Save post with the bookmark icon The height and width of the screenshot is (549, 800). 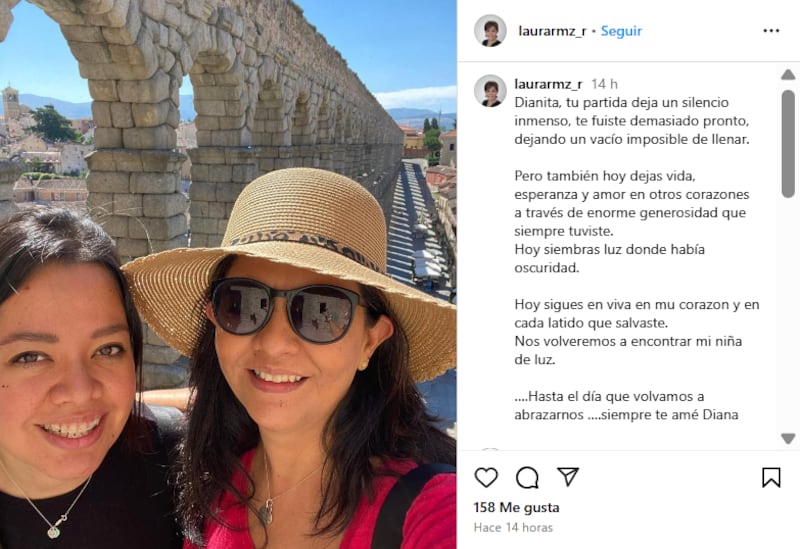pyautogui.click(x=771, y=478)
